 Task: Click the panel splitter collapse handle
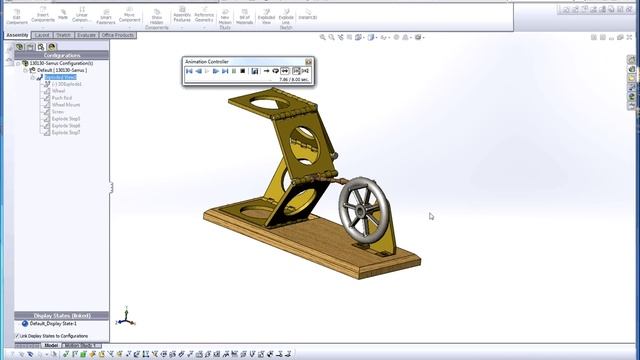coord(111,188)
